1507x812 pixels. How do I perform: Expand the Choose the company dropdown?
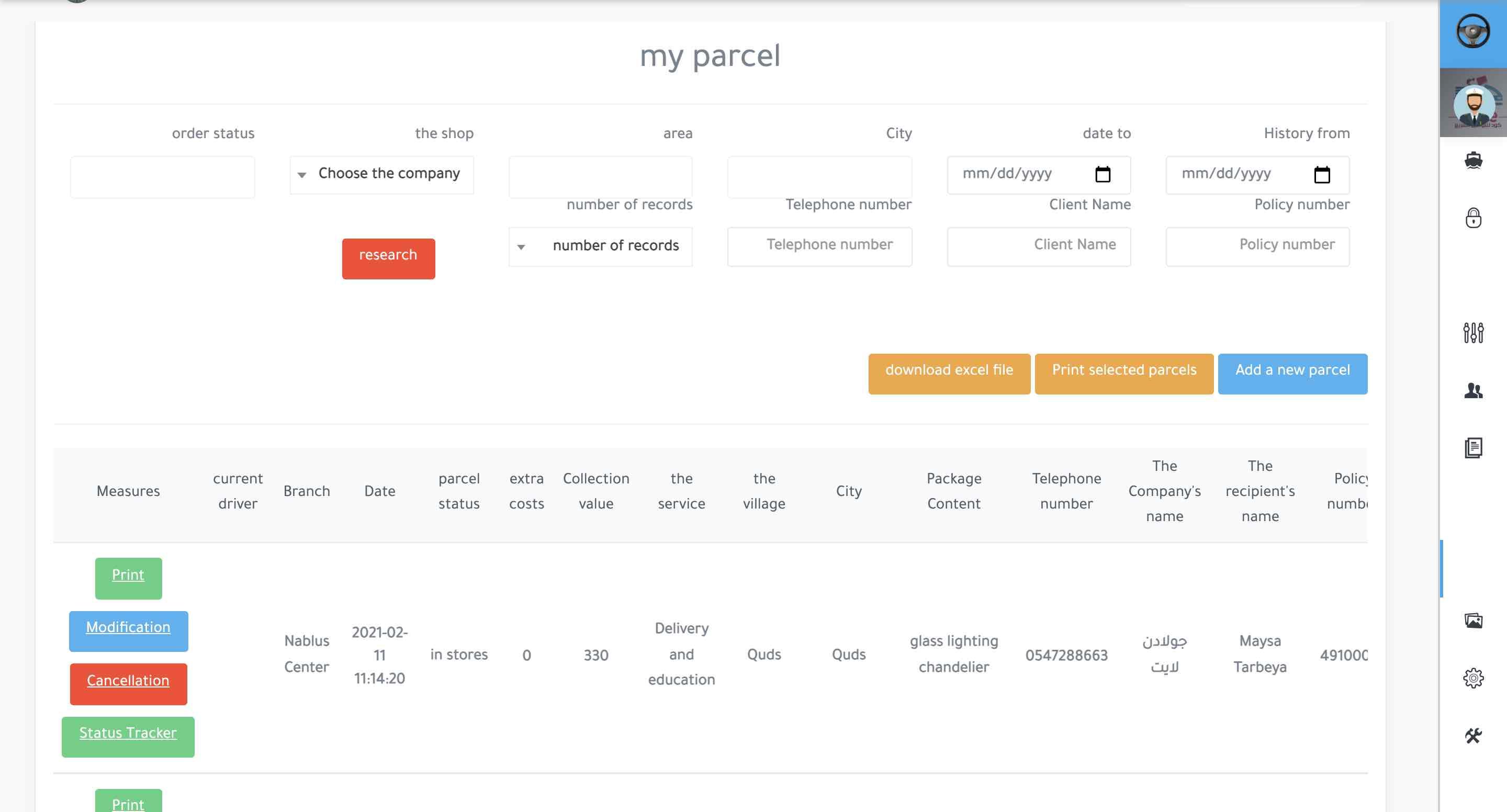[381, 174]
